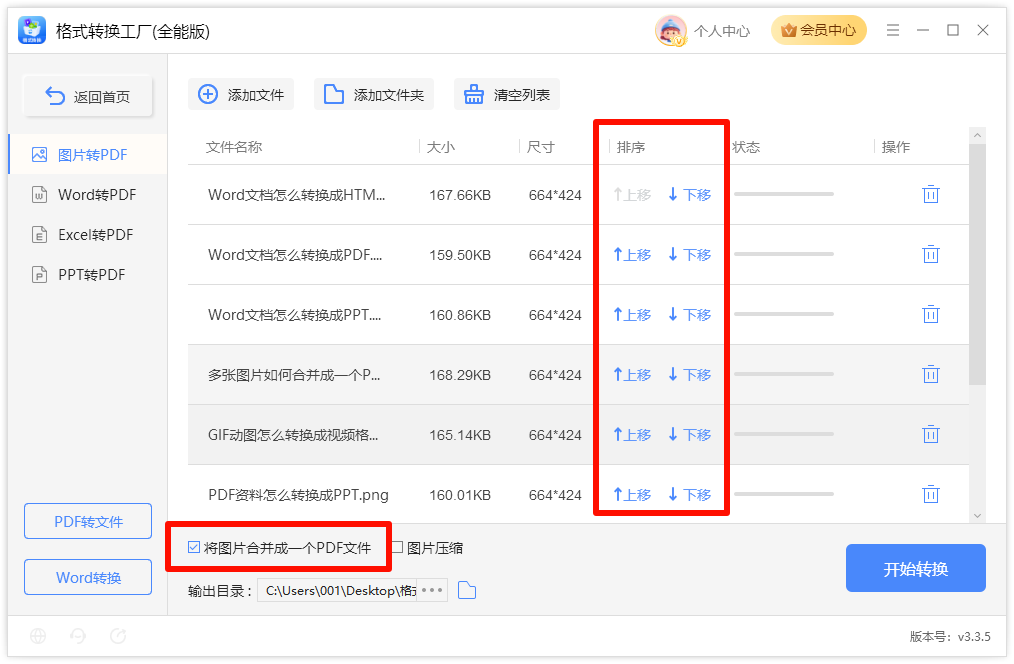Click progress bar of PDF资料怎么转换成PPT.png row
The image size is (1014, 664).
coord(784,494)
